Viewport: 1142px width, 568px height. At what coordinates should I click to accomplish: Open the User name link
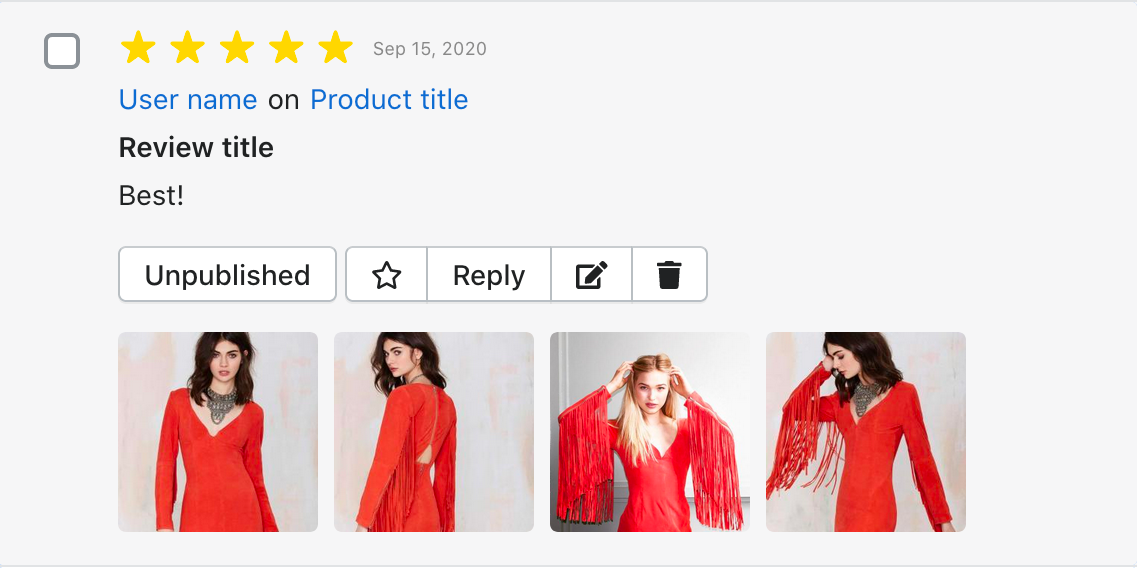click(x=188, y=100)
